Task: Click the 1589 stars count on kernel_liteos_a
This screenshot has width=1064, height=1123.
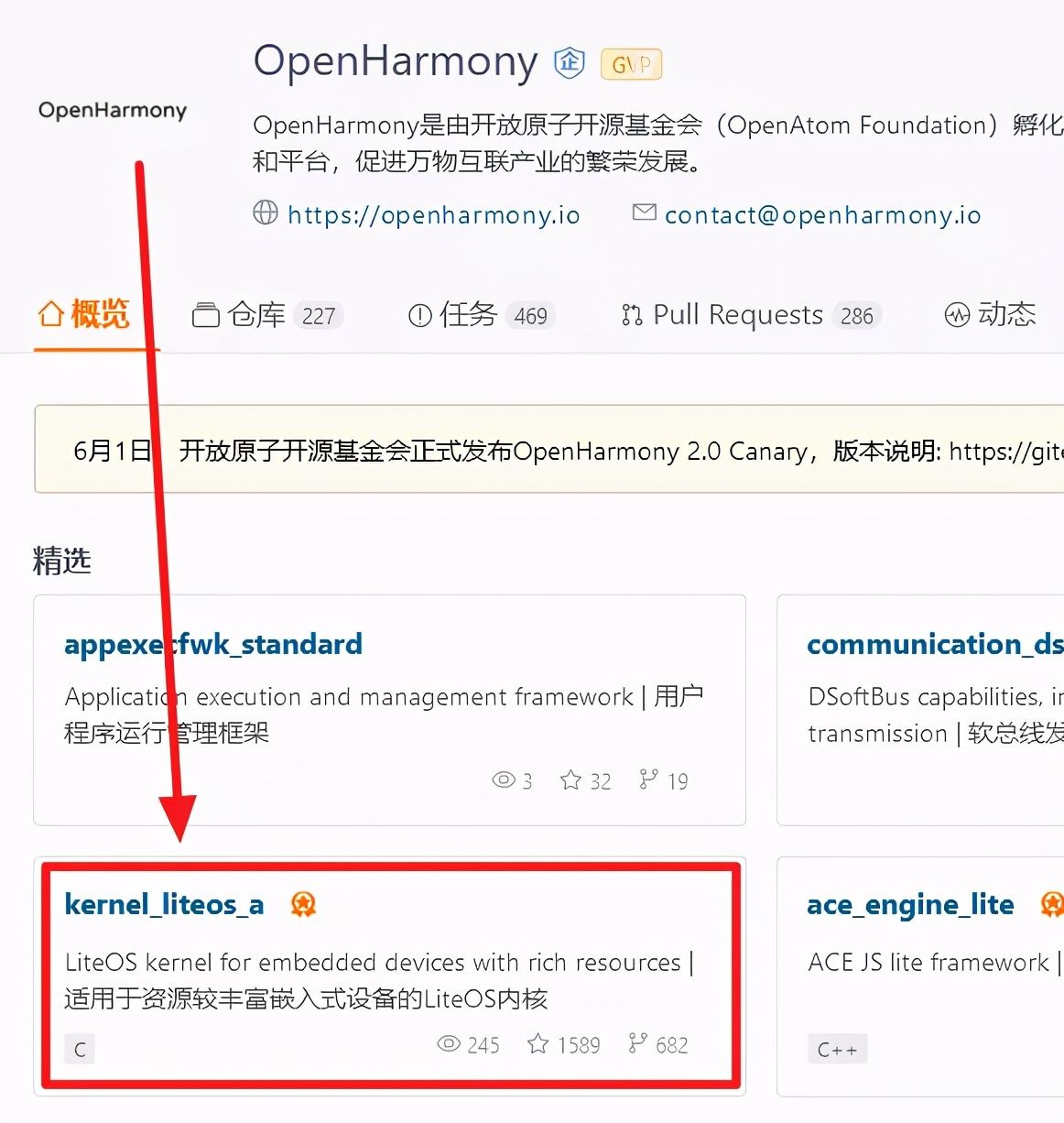Action: pyautogui.click(x=579, y=1045)
